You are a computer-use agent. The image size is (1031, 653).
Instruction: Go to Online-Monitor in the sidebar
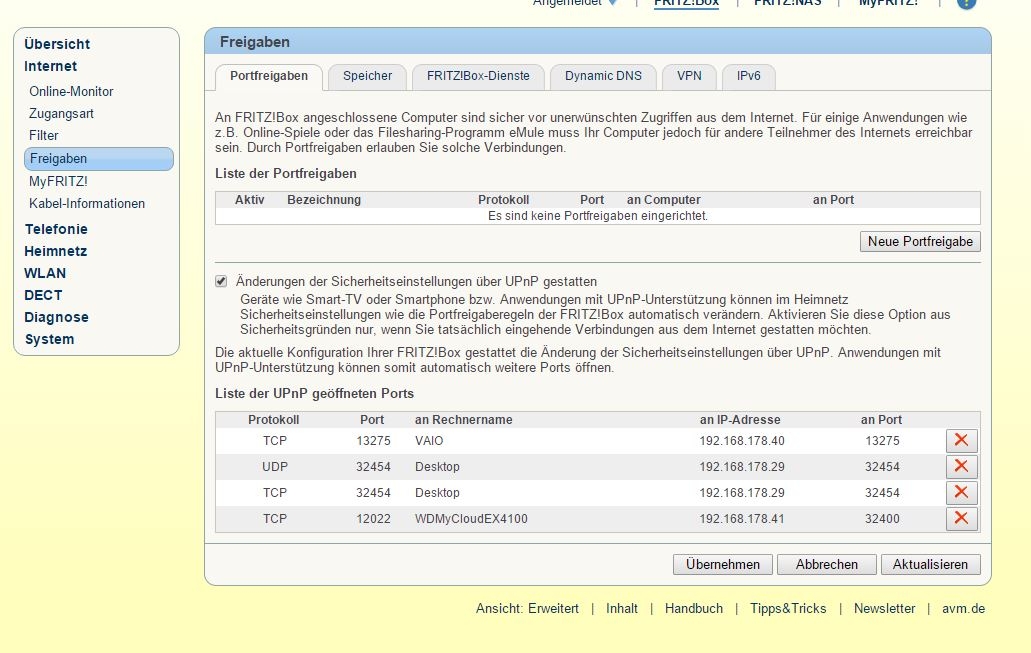71,91
